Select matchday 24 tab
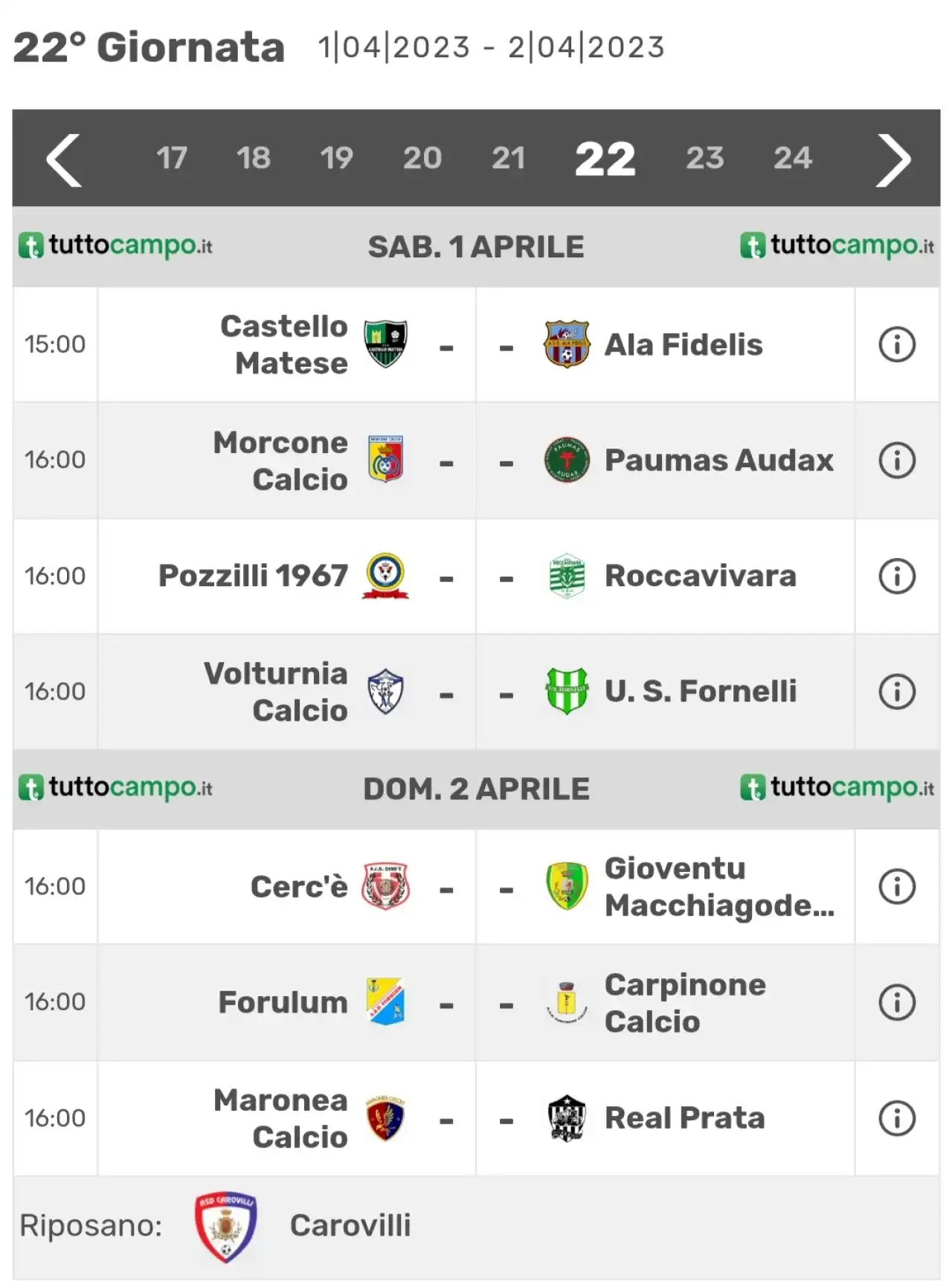The height and width of the screenshot is (1287, 952). click(x=793, y=158)
